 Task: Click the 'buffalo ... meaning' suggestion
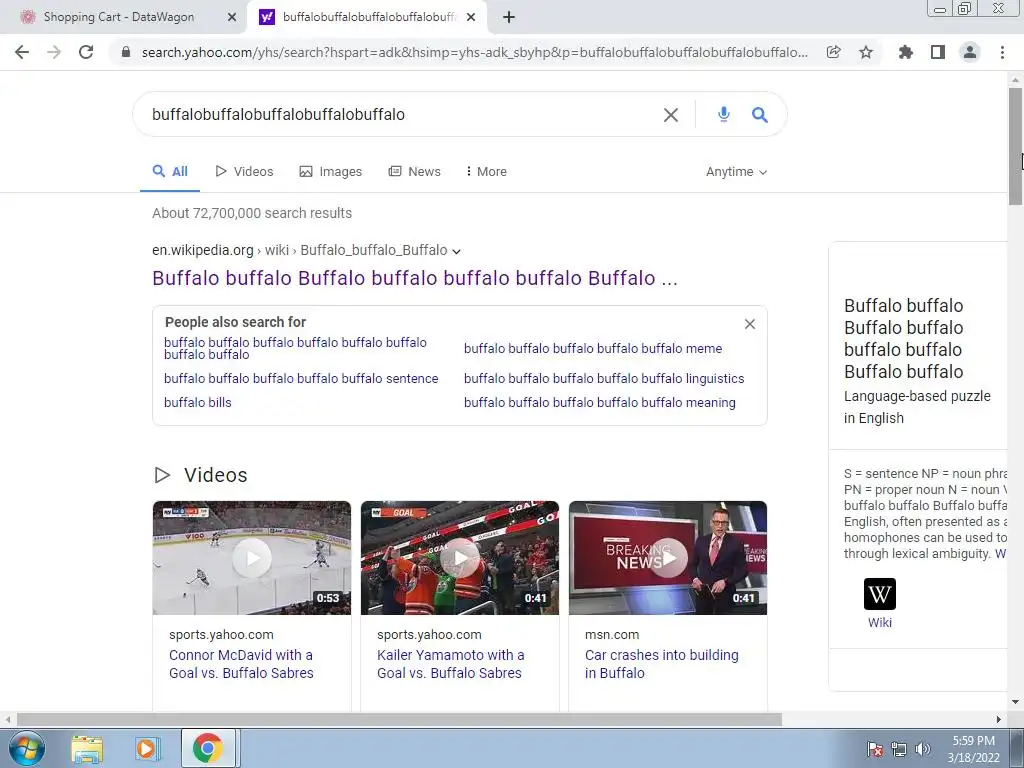tap(600, 403)
